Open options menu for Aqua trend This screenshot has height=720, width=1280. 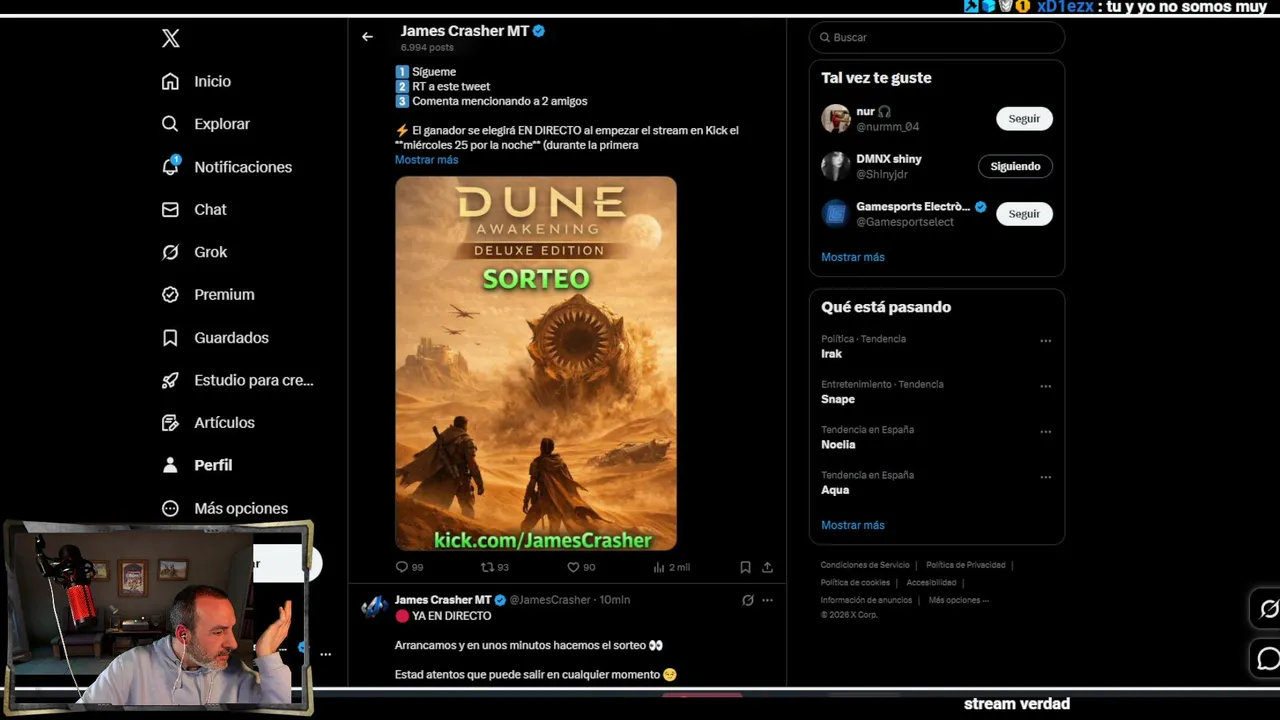1045,477
